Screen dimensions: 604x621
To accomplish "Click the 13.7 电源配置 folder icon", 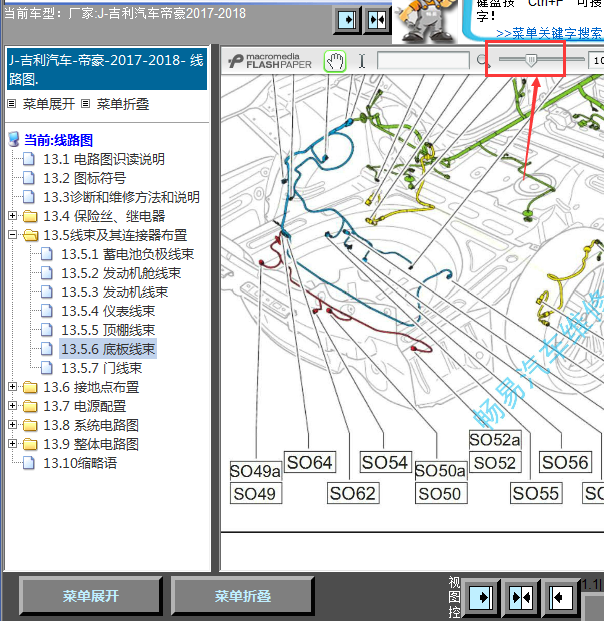I will (30, 406).
